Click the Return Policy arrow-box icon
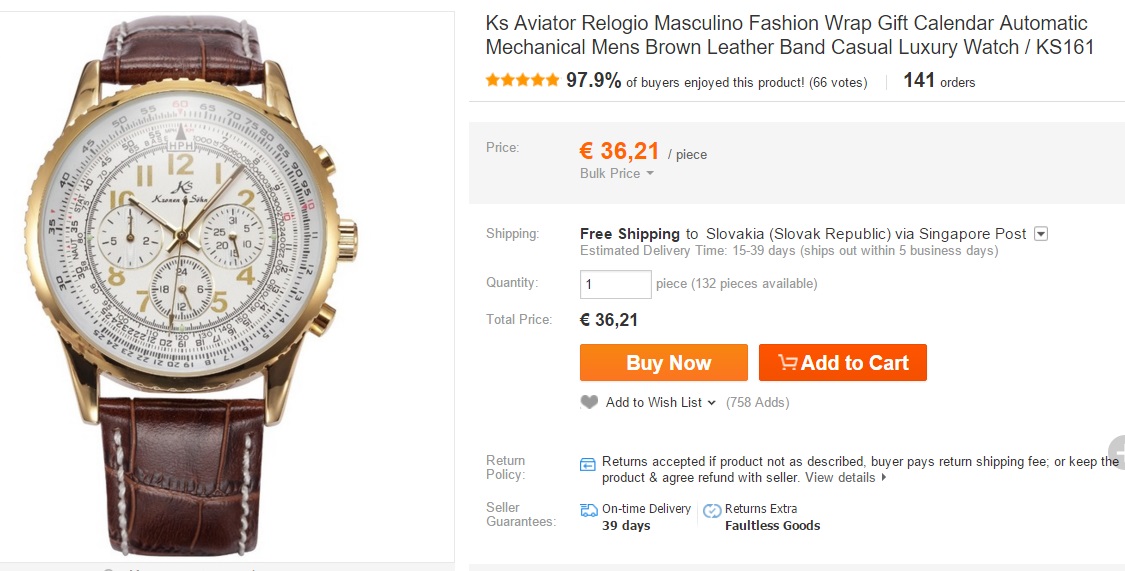The height and width of the screenshot is (571, 1125). tap(588, 464)
